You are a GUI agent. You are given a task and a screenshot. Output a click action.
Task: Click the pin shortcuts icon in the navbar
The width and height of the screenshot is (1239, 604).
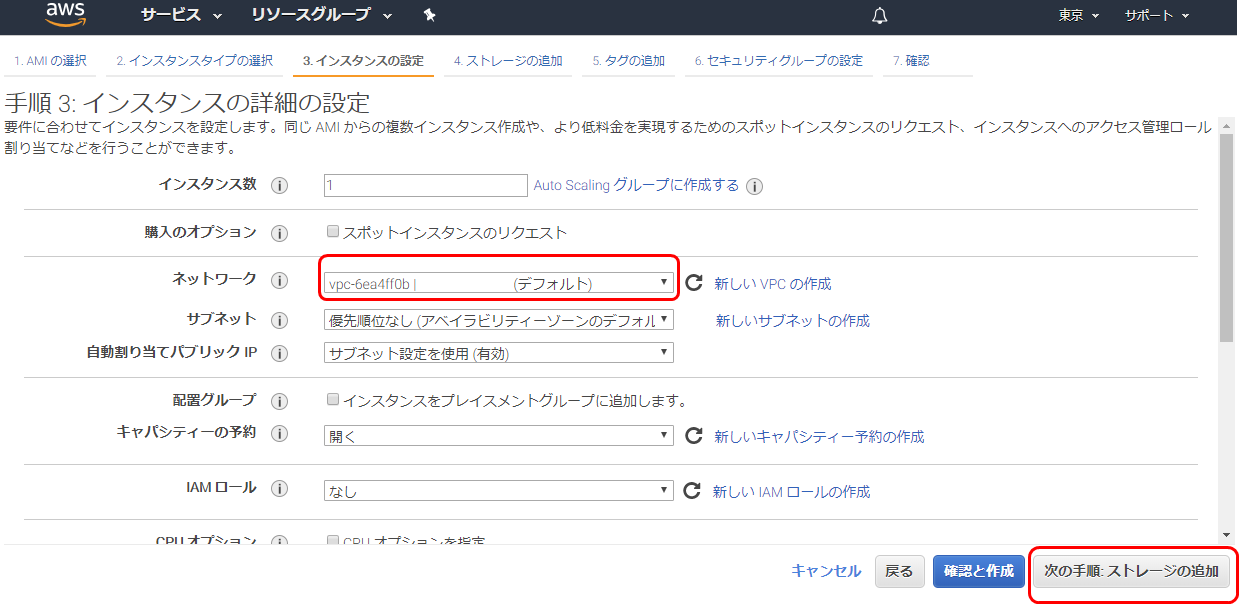click(429, 16)
